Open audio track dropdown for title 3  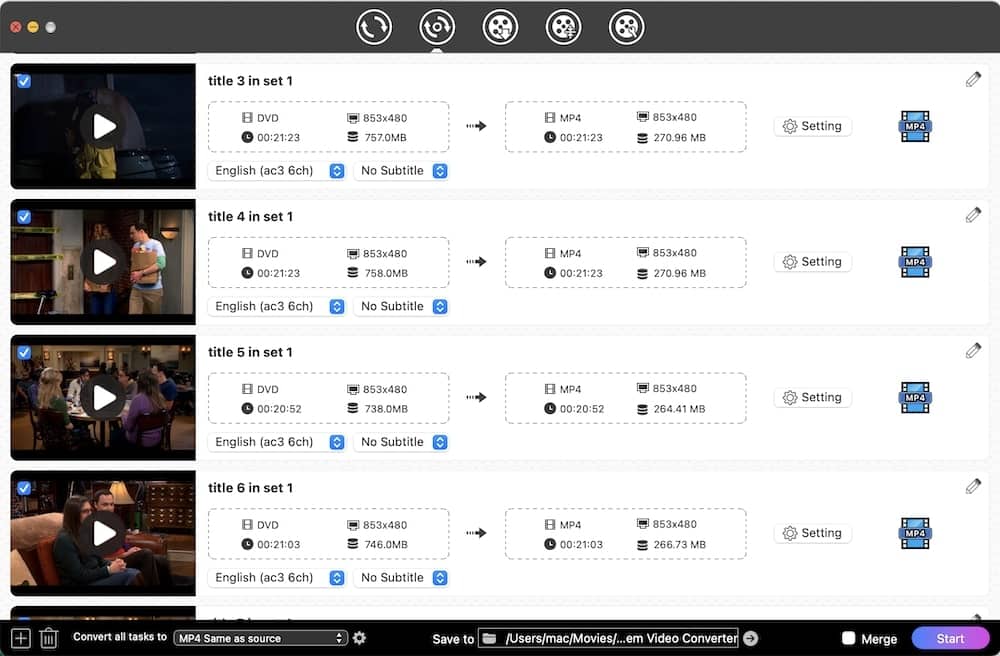click(277, 171)
